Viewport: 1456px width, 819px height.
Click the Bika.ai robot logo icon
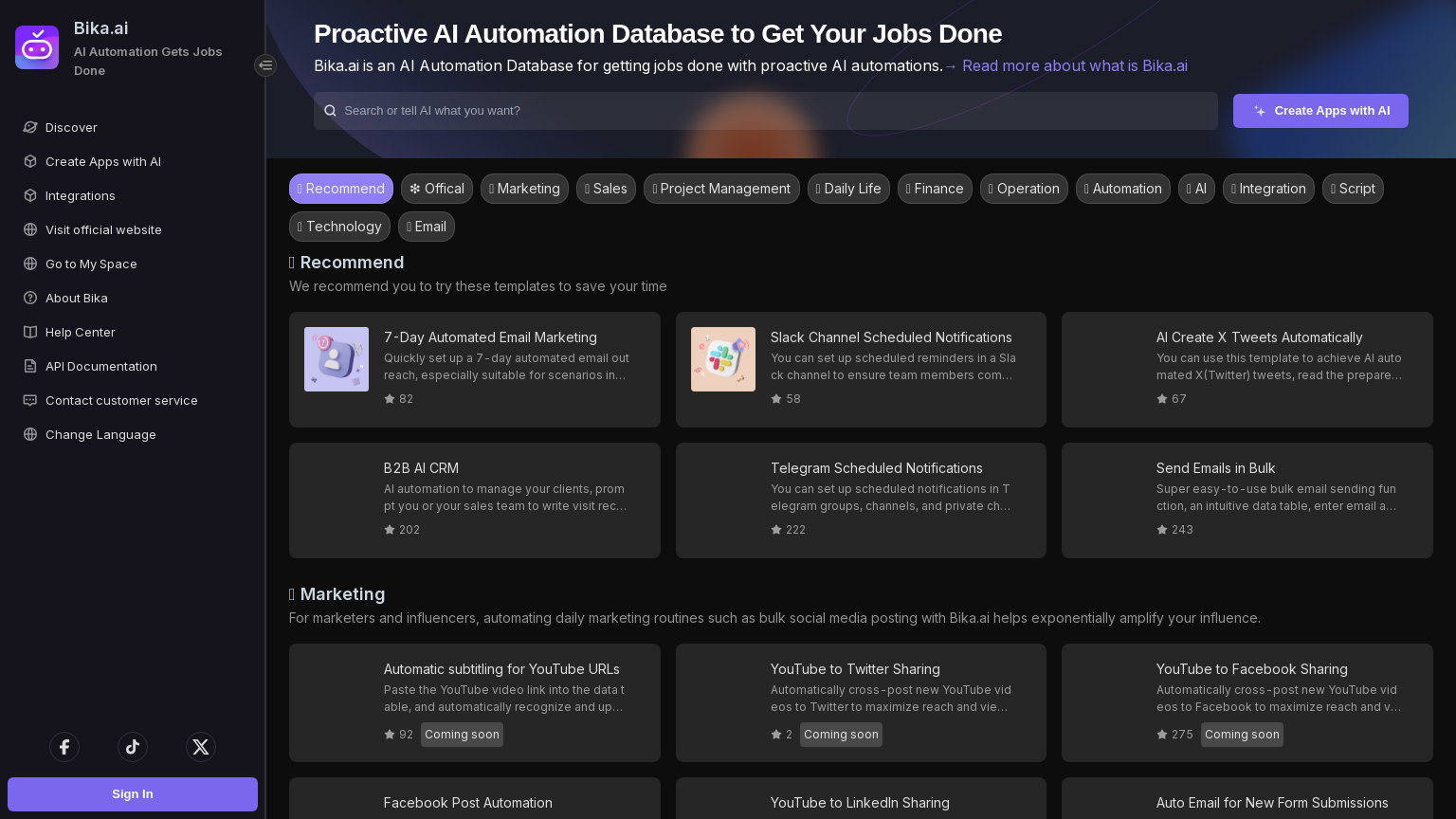(37, 47)
